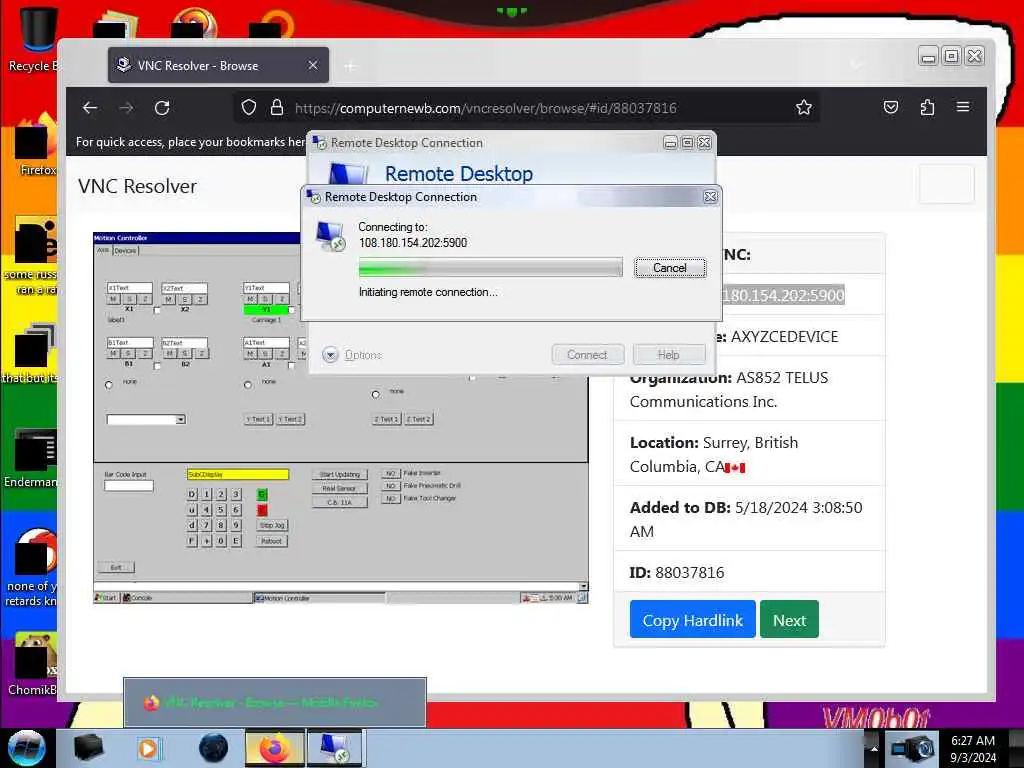Open the Save to Pocket icon
1024x768 pixels.
(x=891, y=107)
